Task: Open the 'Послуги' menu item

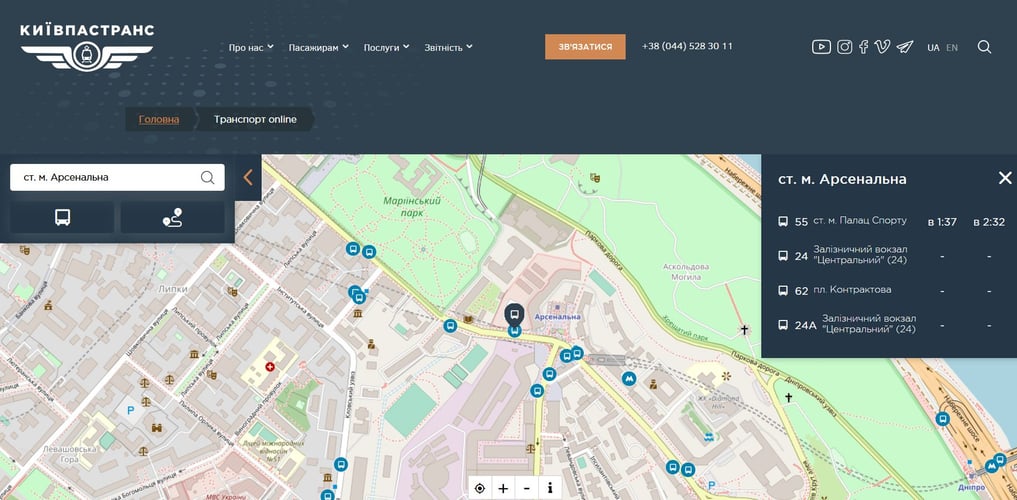Action: pyautogui.click(x=386, y=47)
